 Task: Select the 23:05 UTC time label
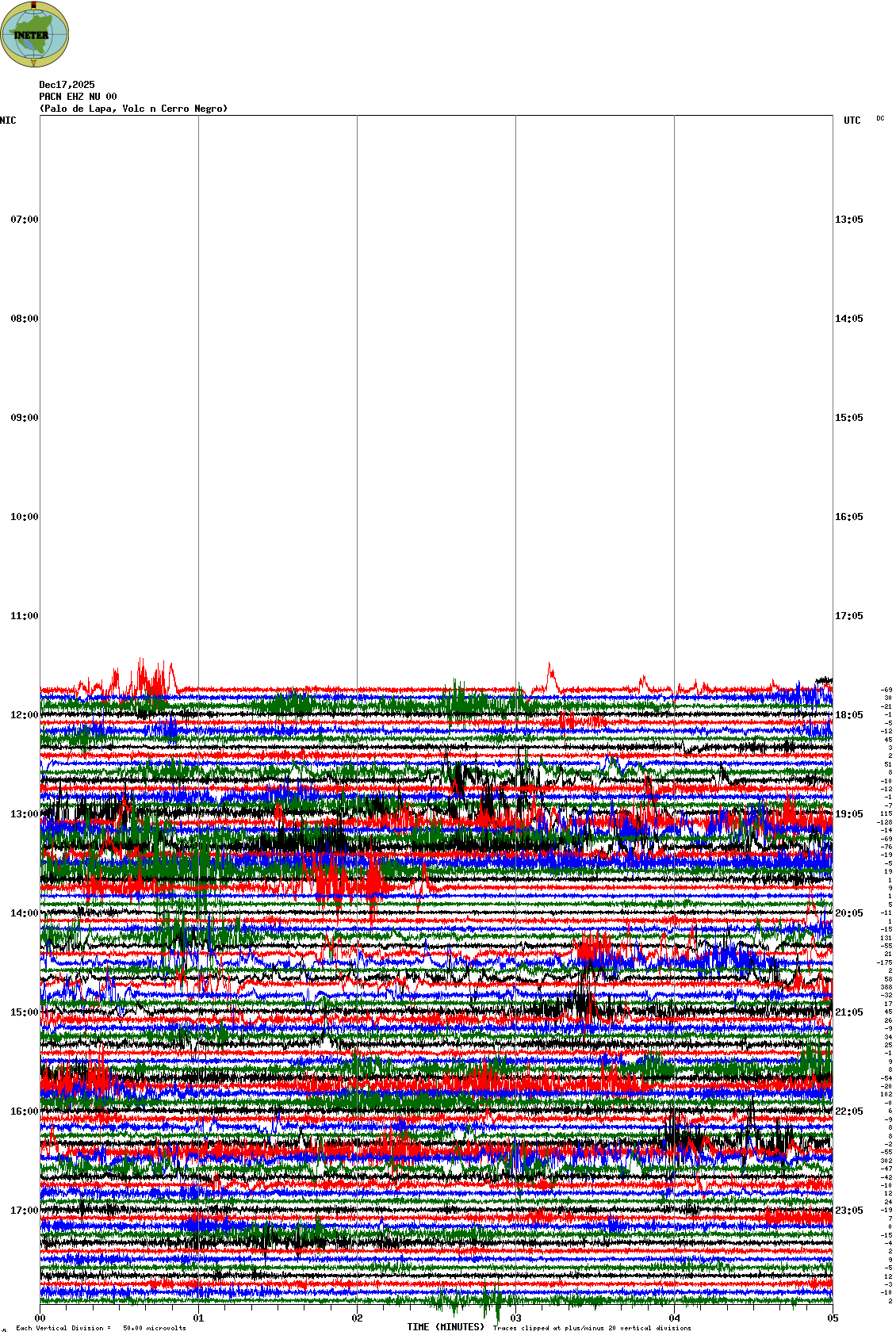point(848,1211)
